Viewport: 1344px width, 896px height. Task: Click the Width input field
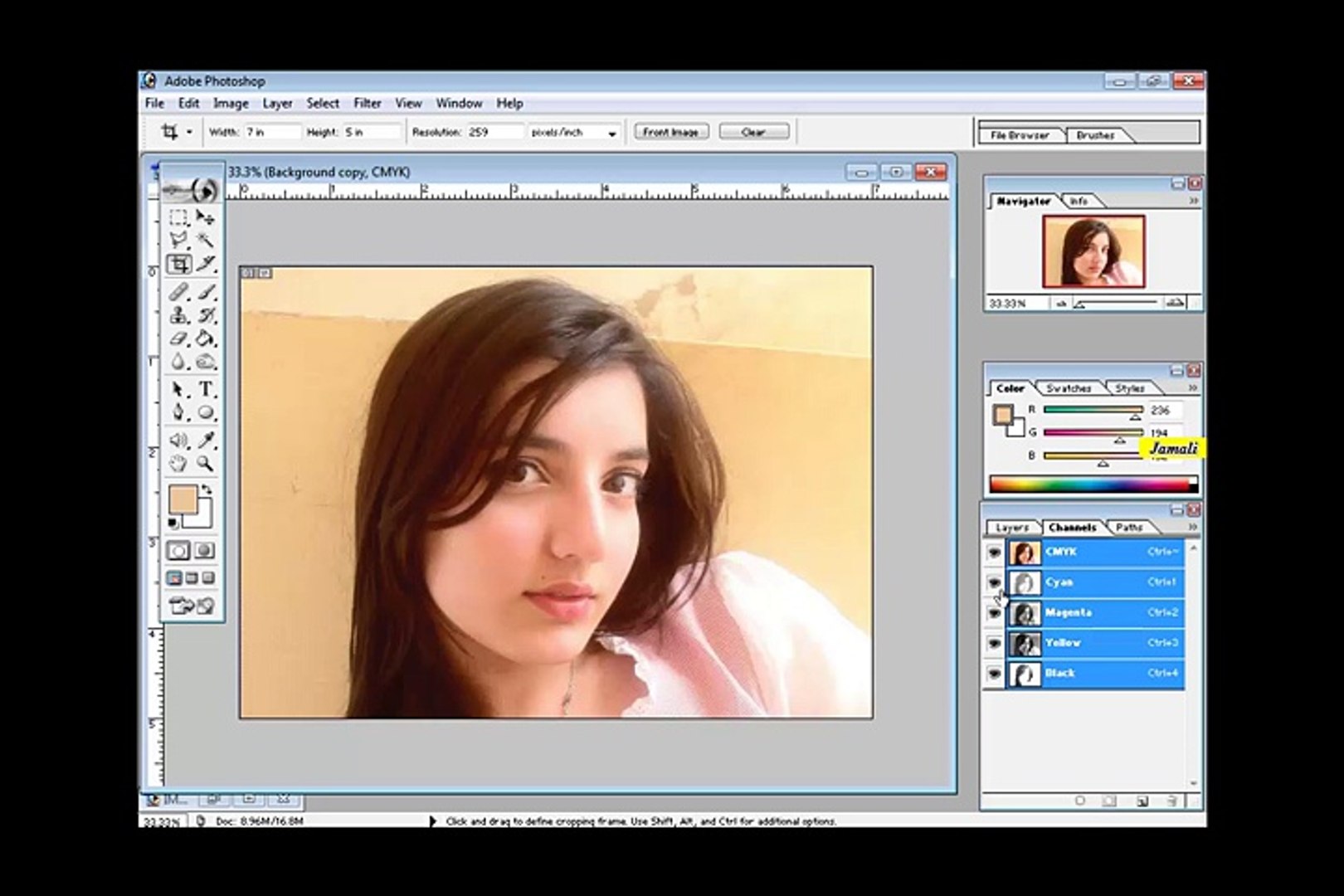click(270, 132)
